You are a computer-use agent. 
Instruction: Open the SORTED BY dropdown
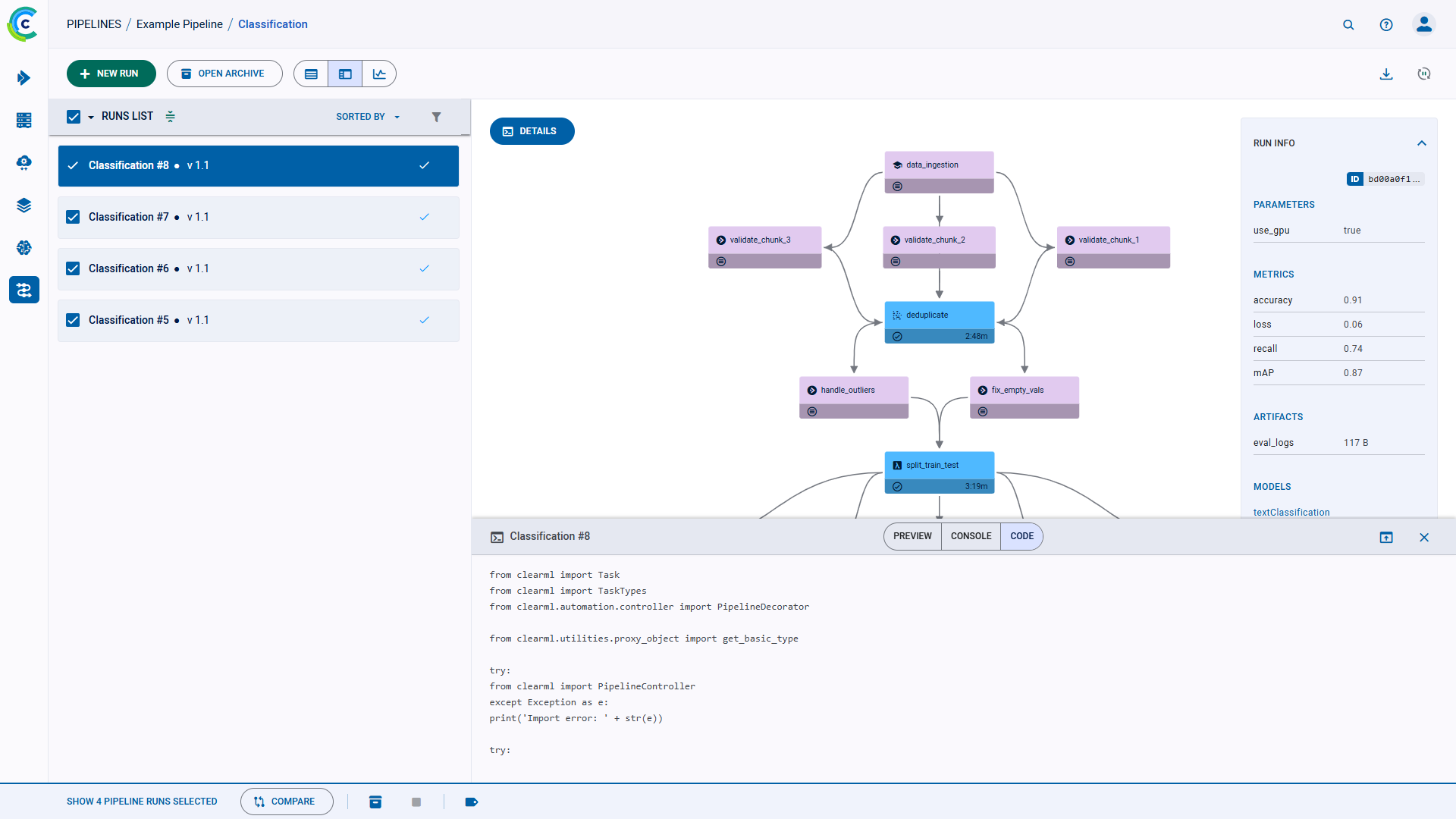(368, 117)
